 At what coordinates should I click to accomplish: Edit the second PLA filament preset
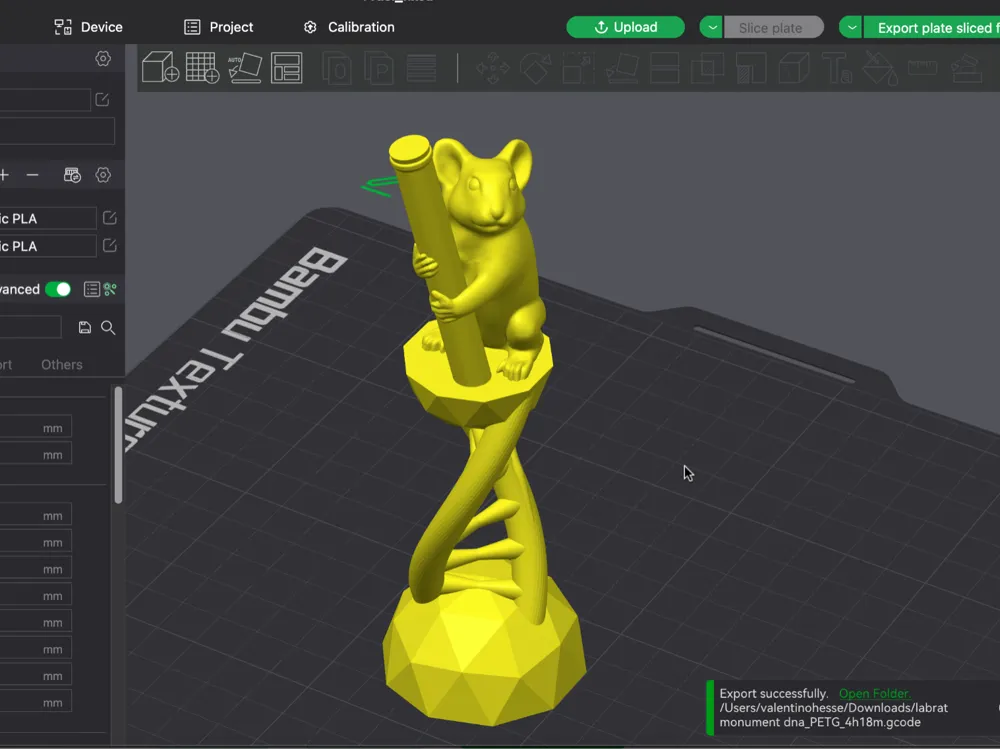110,246
